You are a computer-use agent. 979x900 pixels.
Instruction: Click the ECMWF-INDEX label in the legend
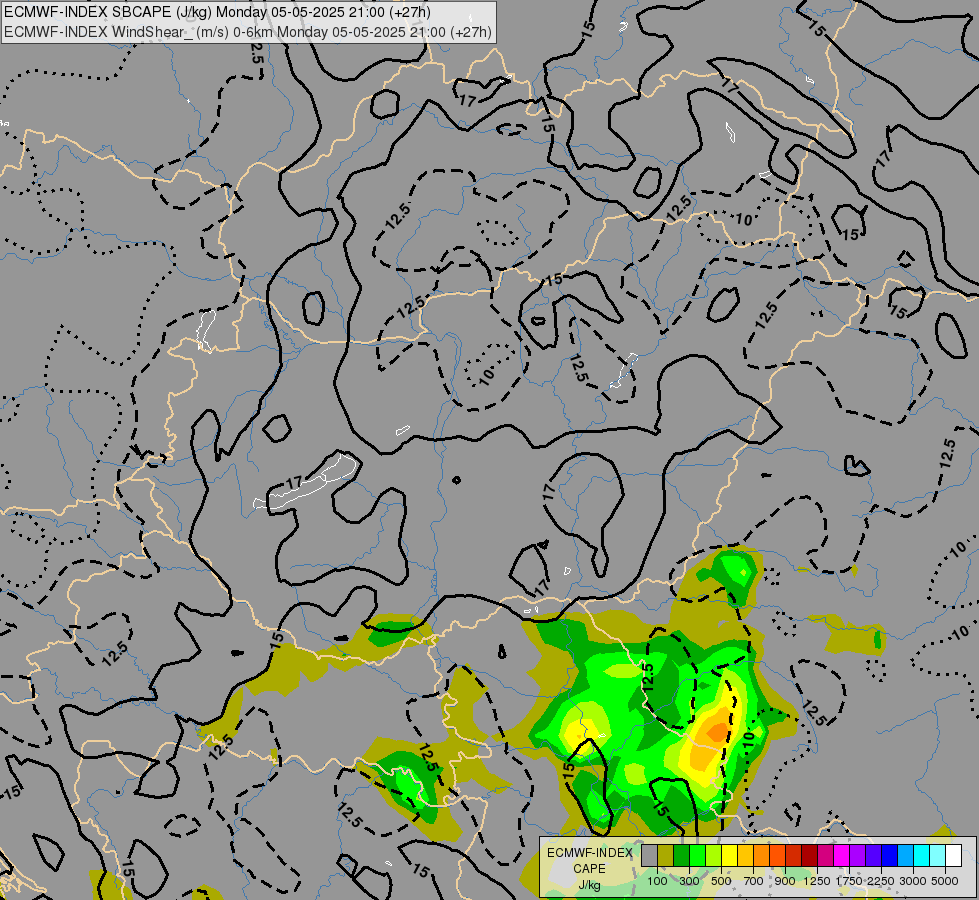589,853
